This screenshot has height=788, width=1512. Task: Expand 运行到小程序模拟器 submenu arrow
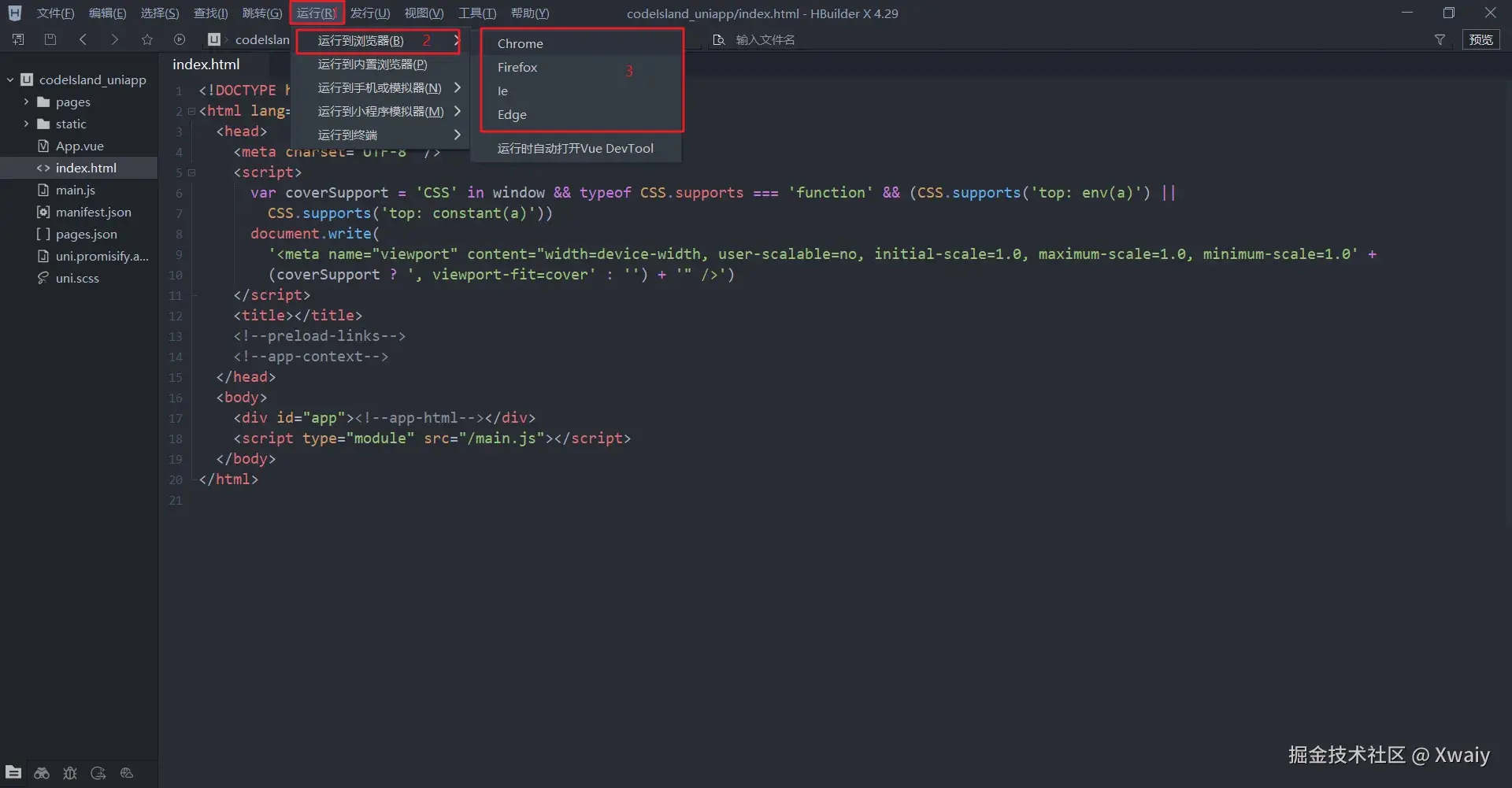[x=457, y=111]
